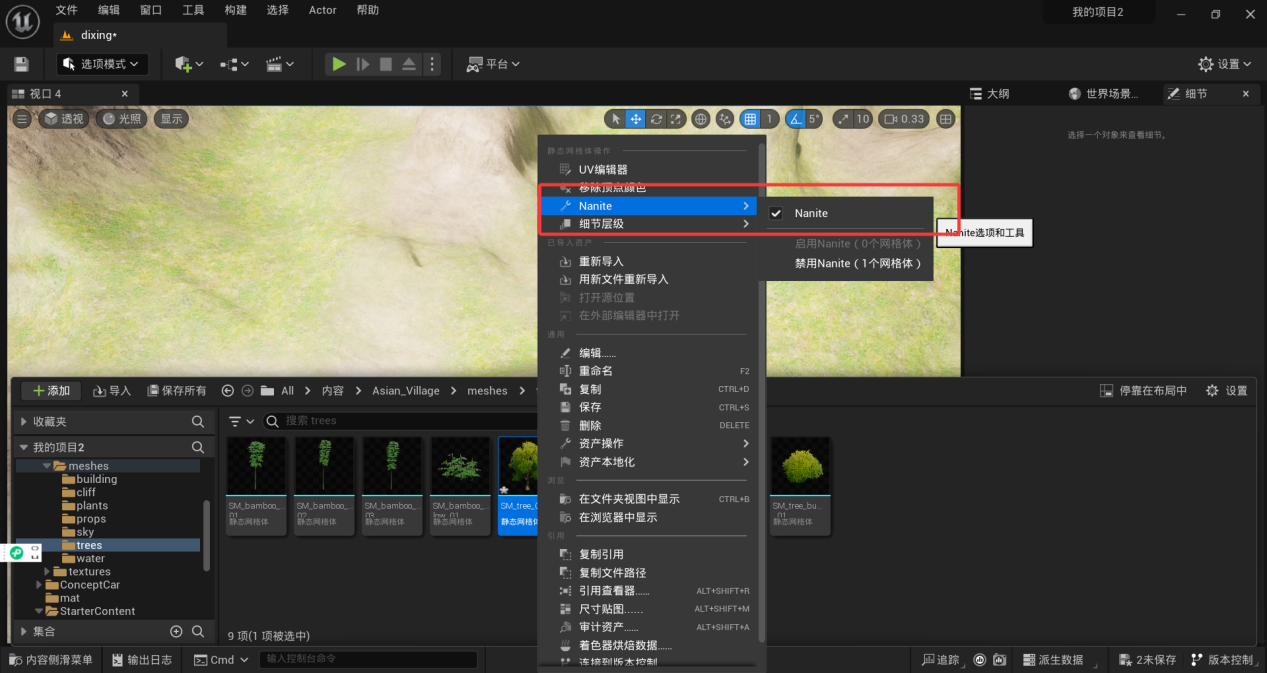
Task: Click the eject button in the play toolbar
Action: (x=409, y=64)
